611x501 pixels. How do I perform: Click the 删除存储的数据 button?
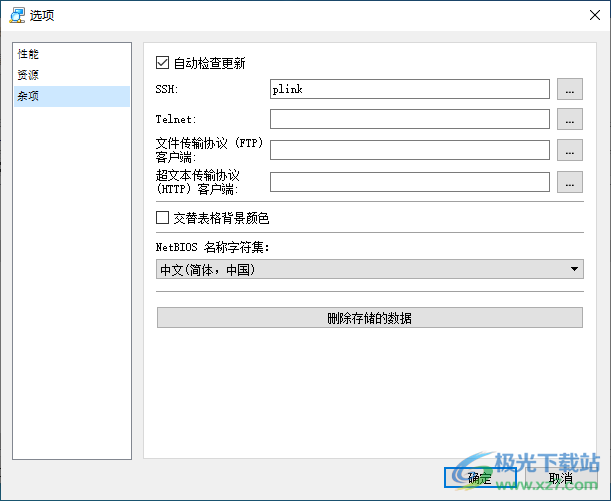click(369, 318)
